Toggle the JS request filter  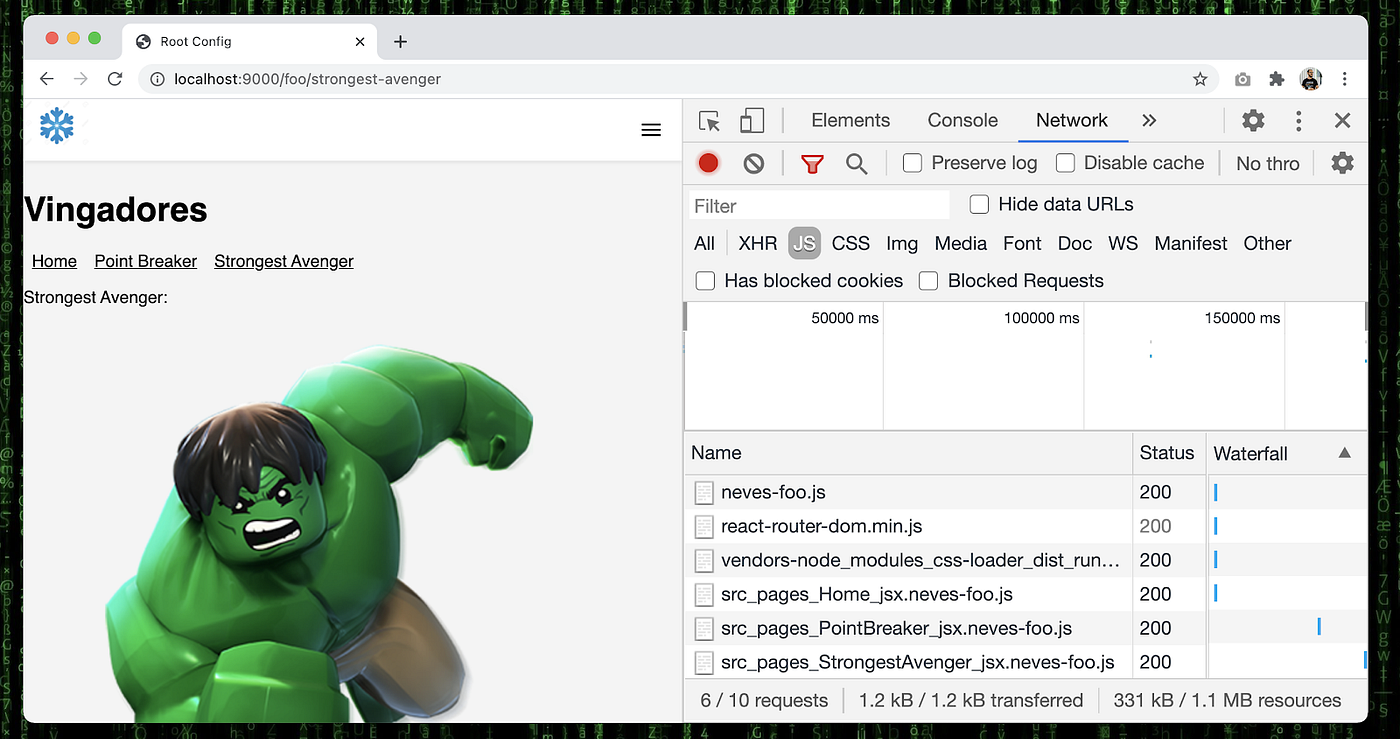pyautogui.click(x=804, y=243)
